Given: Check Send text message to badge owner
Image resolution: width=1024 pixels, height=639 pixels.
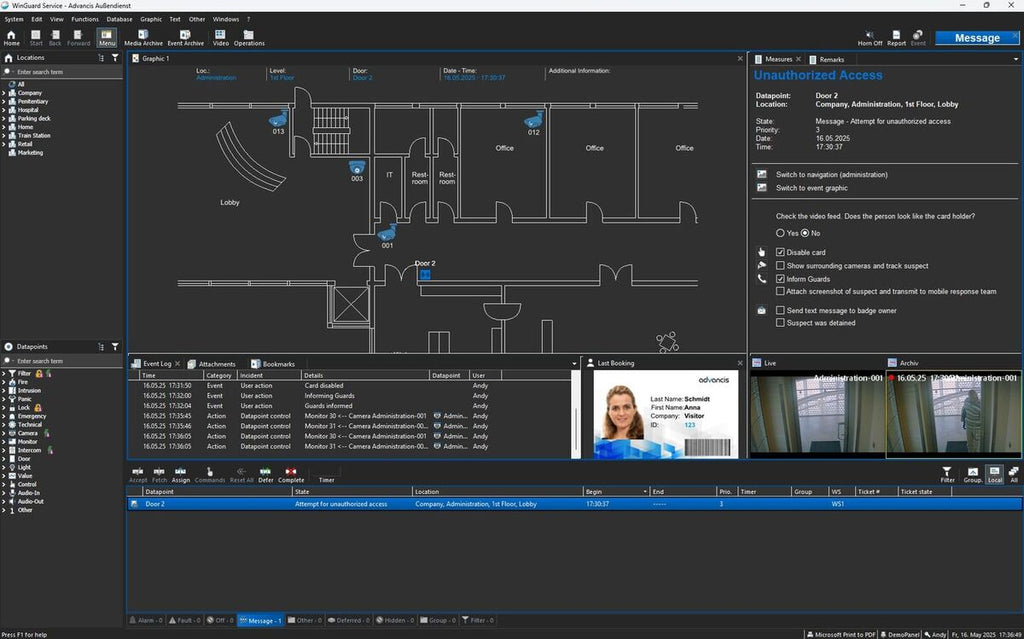Looking at the screenshot, I should click(780, 310).
